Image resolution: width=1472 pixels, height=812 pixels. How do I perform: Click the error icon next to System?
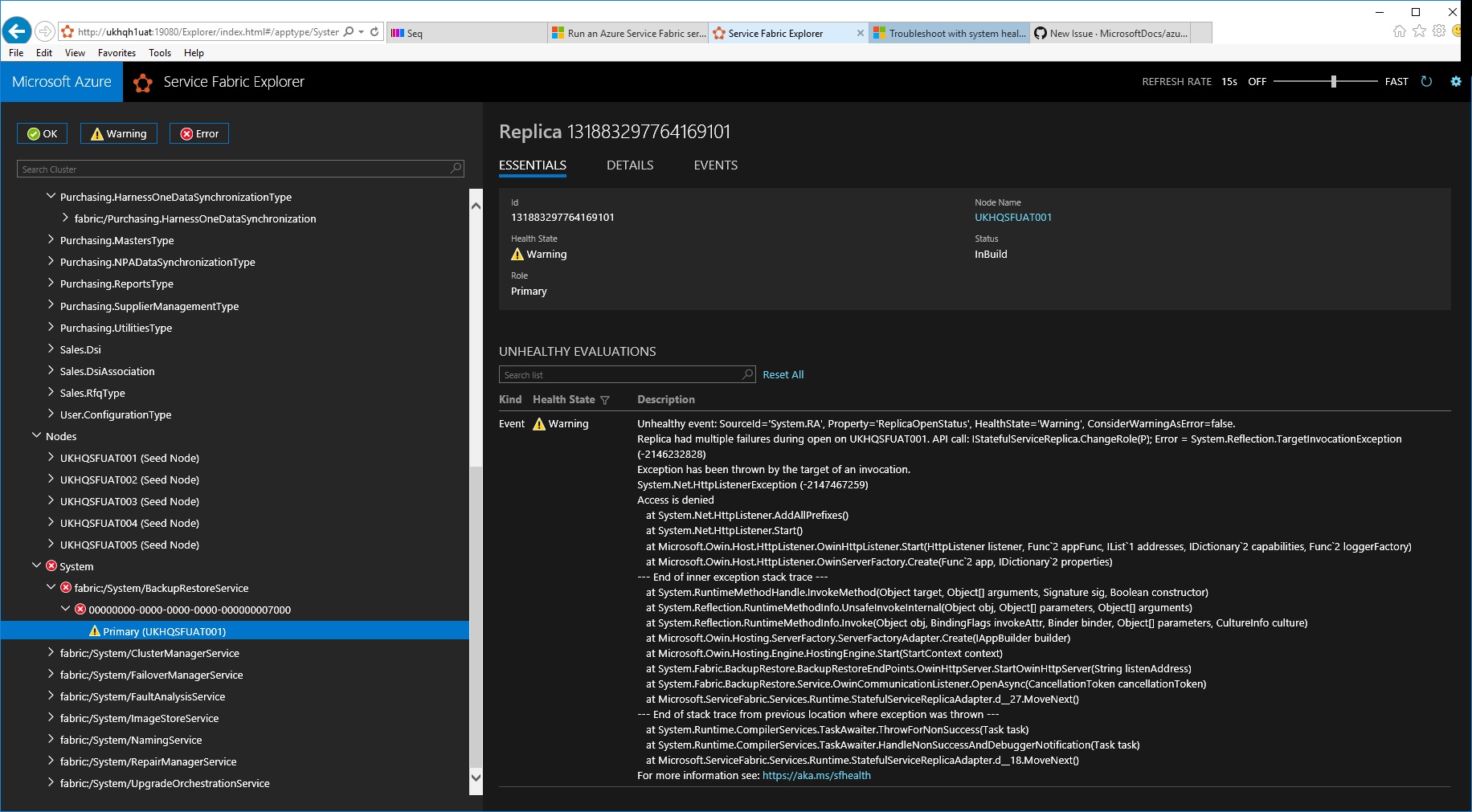[51, 566]
